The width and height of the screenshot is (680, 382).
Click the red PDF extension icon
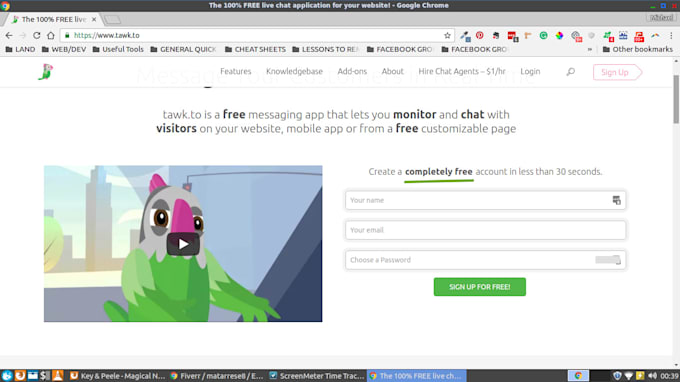point(639,36)
